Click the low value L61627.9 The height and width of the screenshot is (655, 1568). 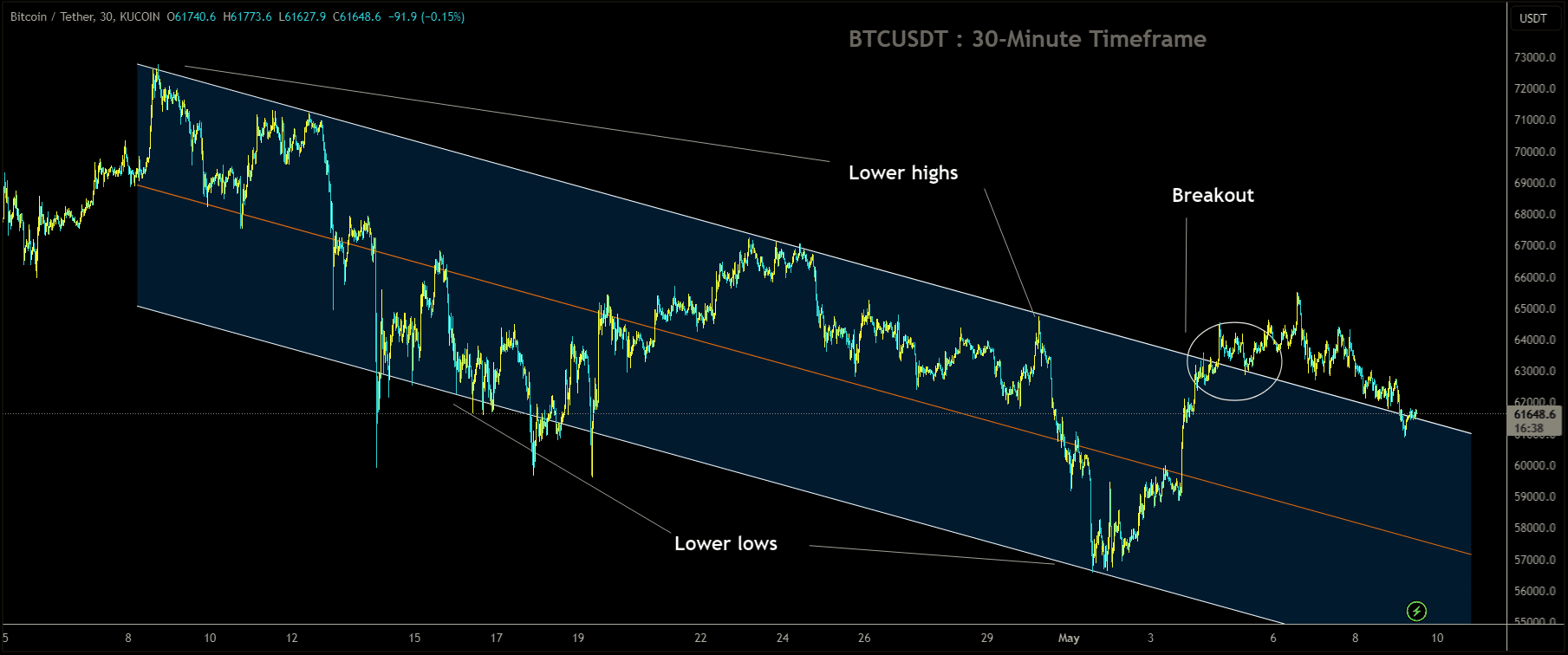pos(302,16)
